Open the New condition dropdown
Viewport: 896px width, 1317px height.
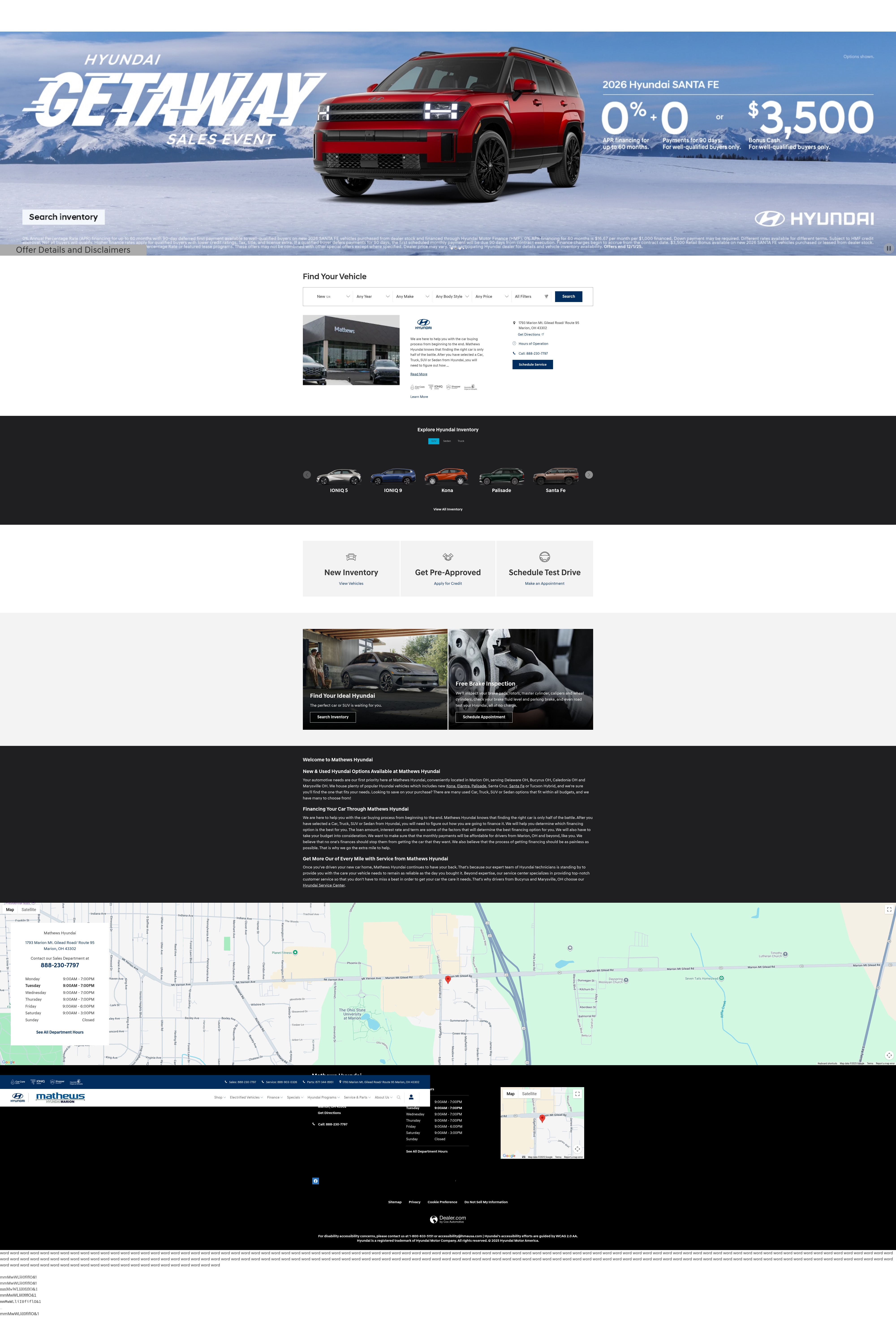coord(333,296)
